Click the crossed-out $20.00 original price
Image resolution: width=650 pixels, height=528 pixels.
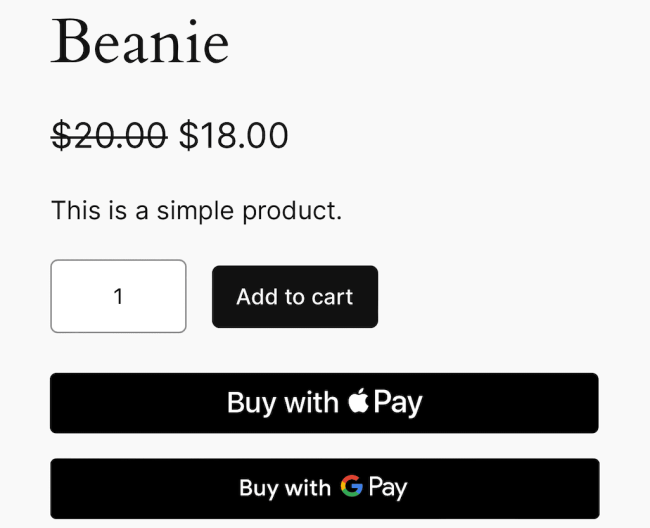tap(109, 134)
